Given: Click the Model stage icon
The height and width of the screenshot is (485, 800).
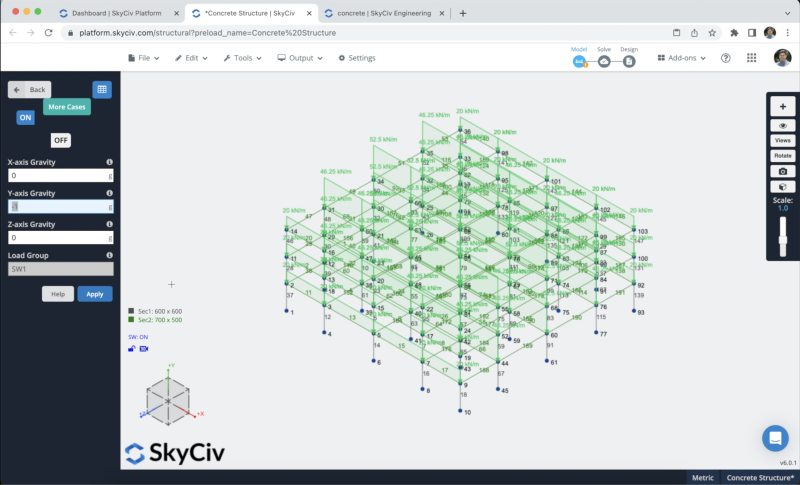Looking at the screenshot, I should point(579,61).
